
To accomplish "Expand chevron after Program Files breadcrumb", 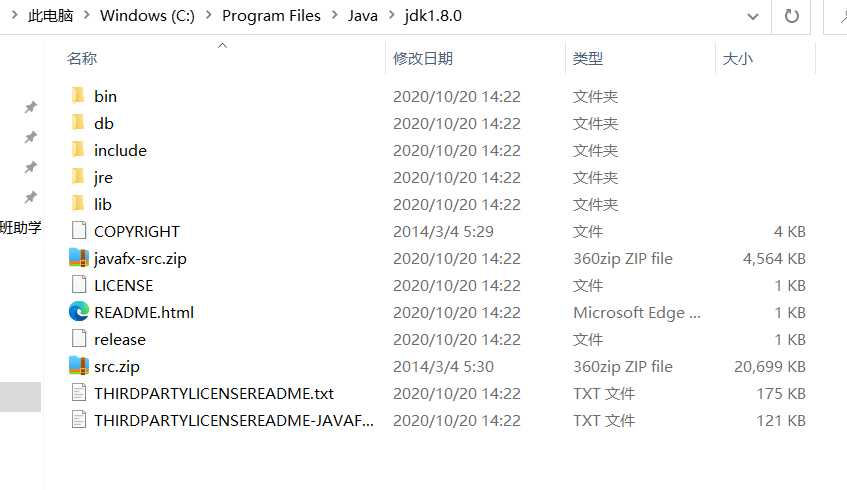I will (x=334, y=16).
